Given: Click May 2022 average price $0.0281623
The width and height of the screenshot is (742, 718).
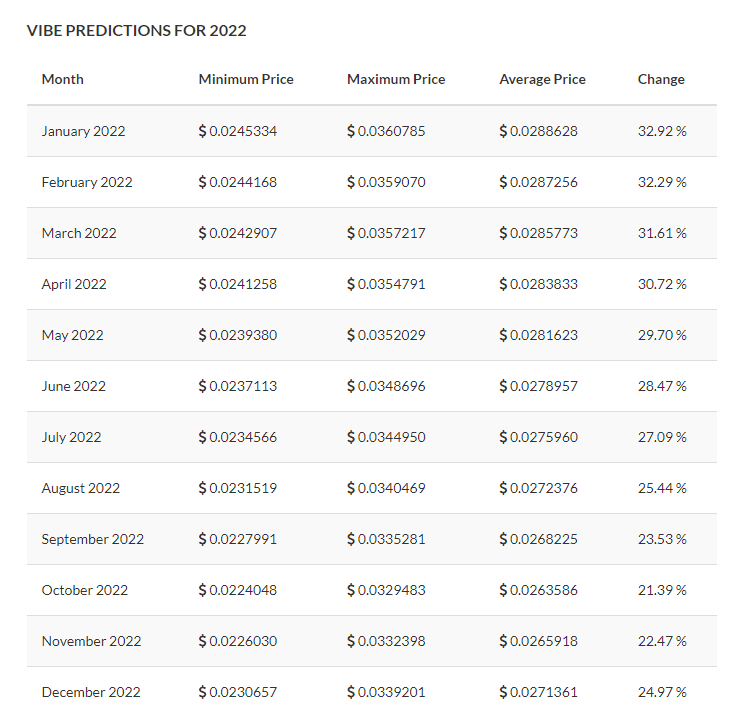Looking at the screenshot, I should coord(538,335).
